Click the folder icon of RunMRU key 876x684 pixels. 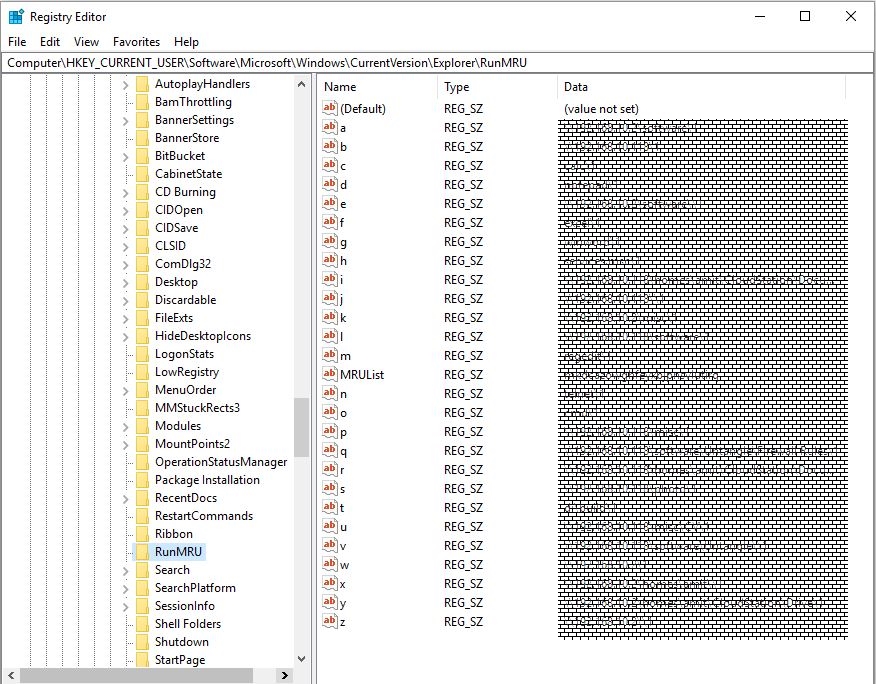pyautogui.click(x=142, y=552)
